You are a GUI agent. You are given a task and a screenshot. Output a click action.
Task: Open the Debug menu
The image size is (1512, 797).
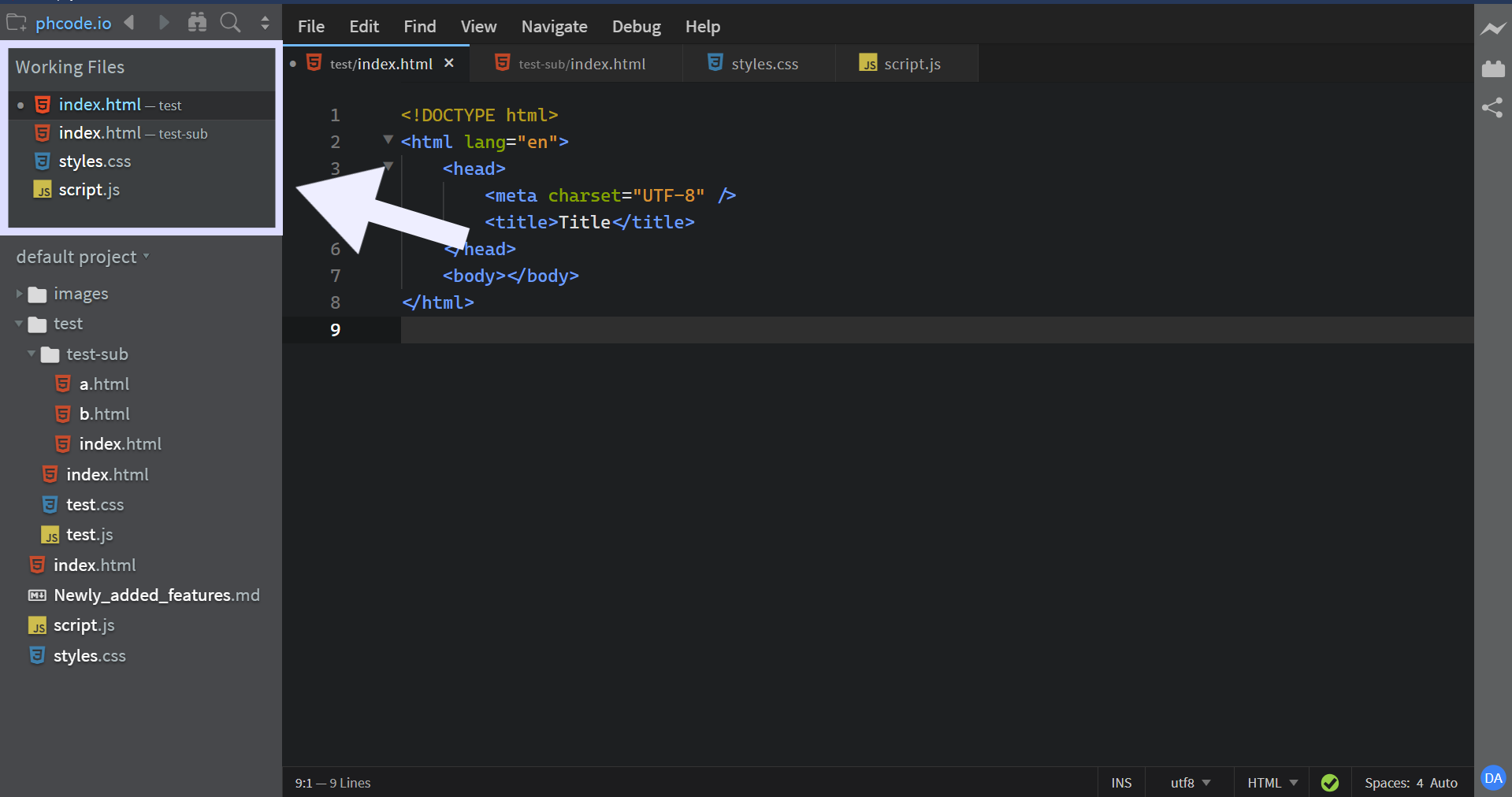(x=636, y=27)
